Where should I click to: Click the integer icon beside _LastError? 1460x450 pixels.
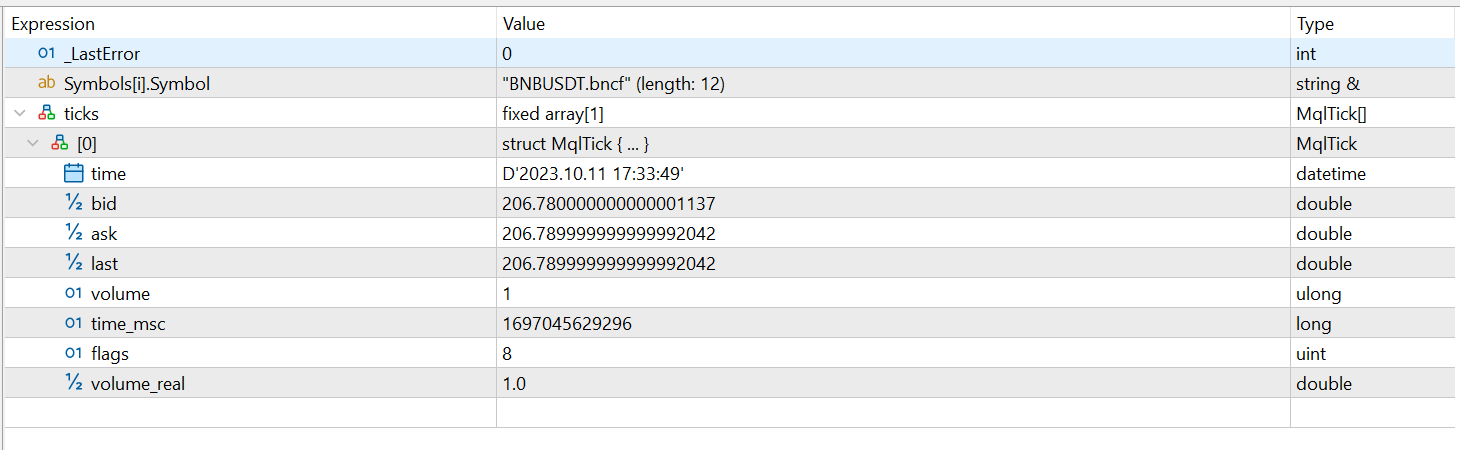click(46, 54)
